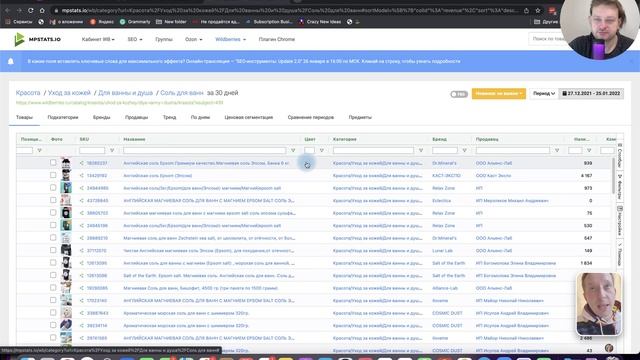Click the Для ванны и душа breadcrumb
The image size is (640, 360).
[x=125, y=93]
